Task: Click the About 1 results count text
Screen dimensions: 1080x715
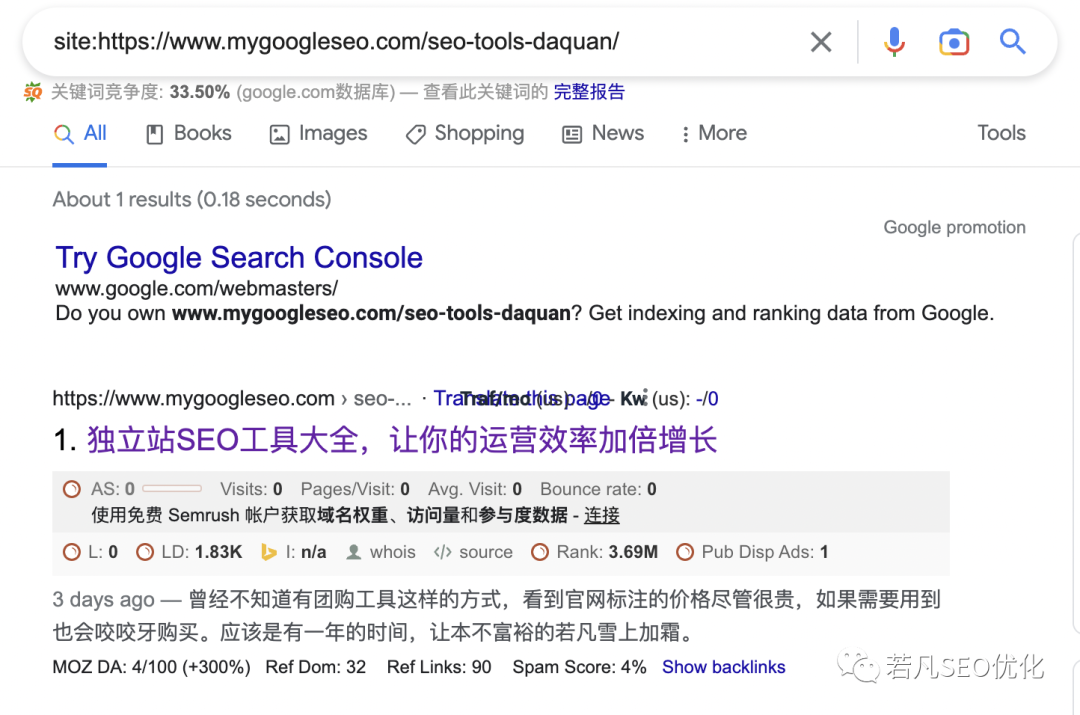Action: coord(192,199)
